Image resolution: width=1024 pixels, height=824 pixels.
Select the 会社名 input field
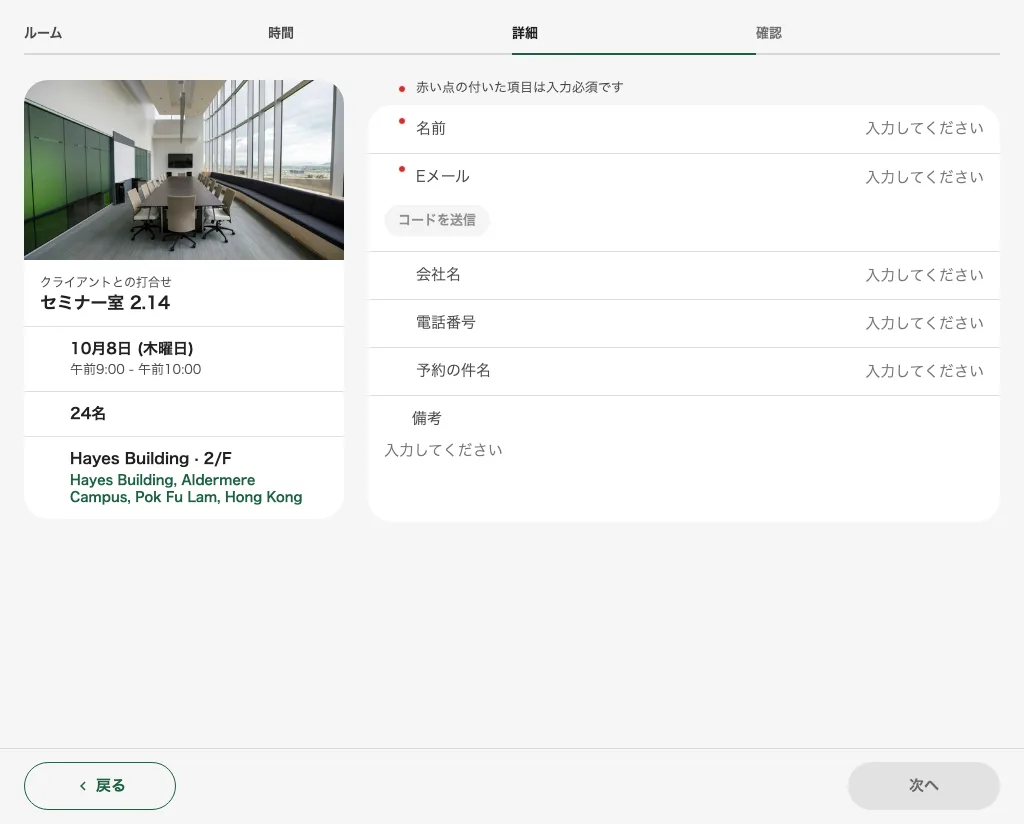pyautogui.click(x=684, y=275)
